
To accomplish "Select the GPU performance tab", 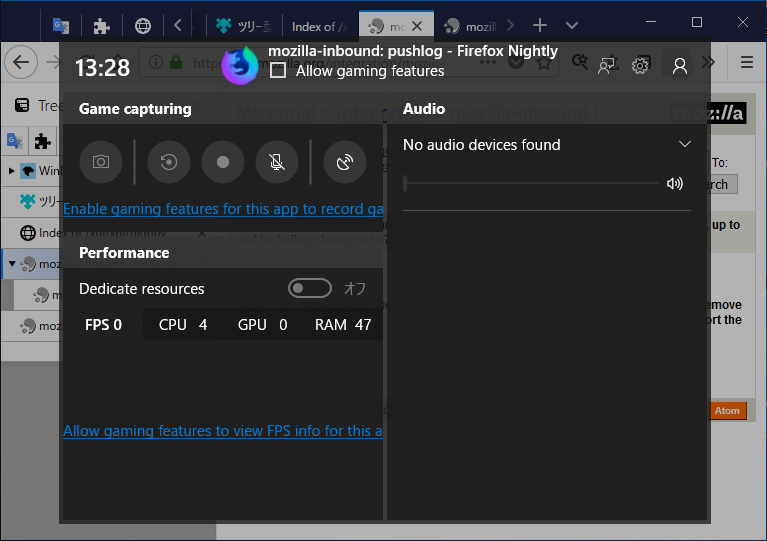I will tap(262, 325).
